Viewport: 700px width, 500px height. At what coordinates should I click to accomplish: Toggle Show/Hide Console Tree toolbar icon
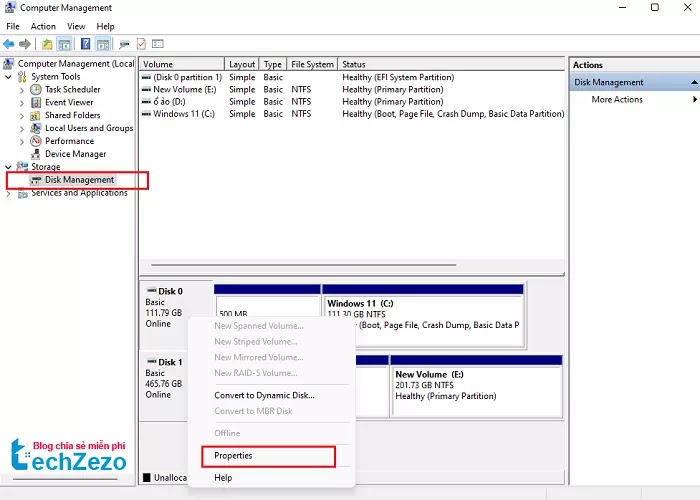[64, 44]
